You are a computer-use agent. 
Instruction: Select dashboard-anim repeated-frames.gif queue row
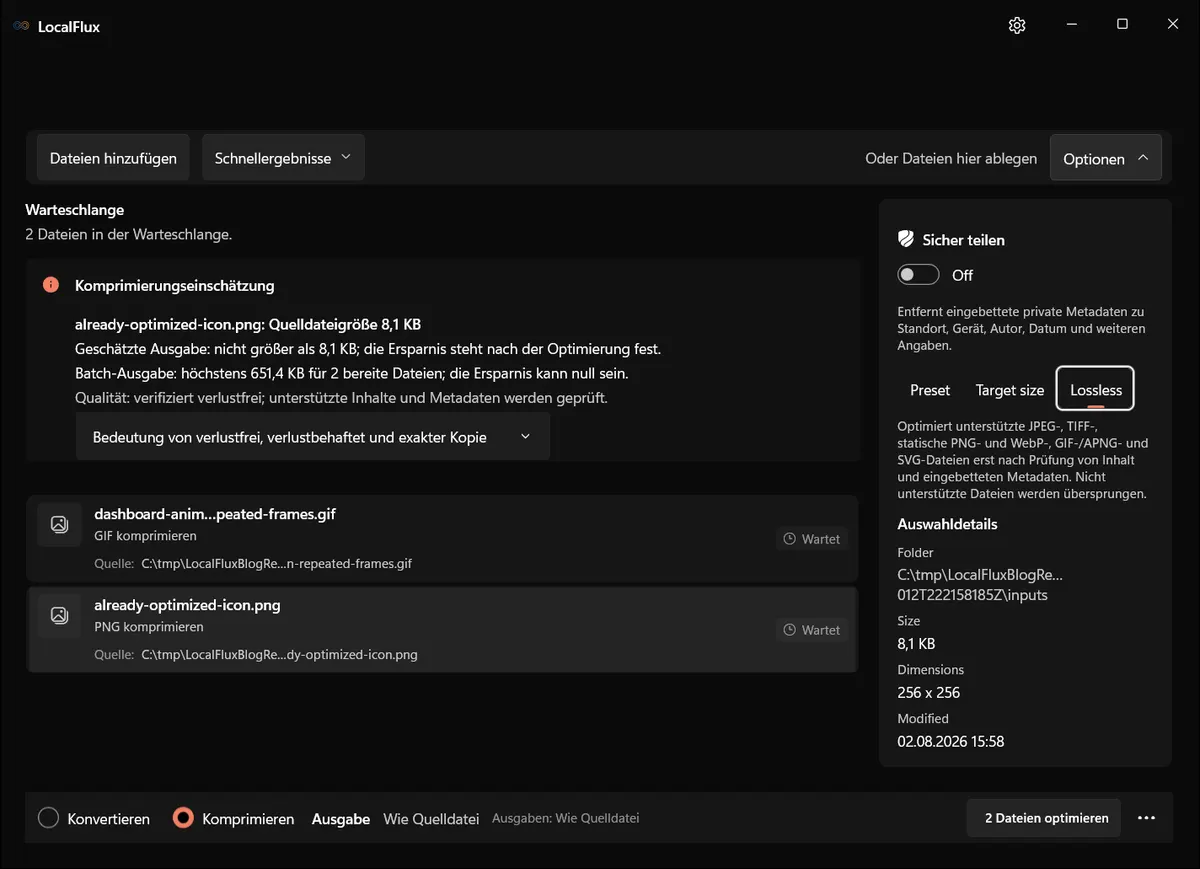coord(442,538)
